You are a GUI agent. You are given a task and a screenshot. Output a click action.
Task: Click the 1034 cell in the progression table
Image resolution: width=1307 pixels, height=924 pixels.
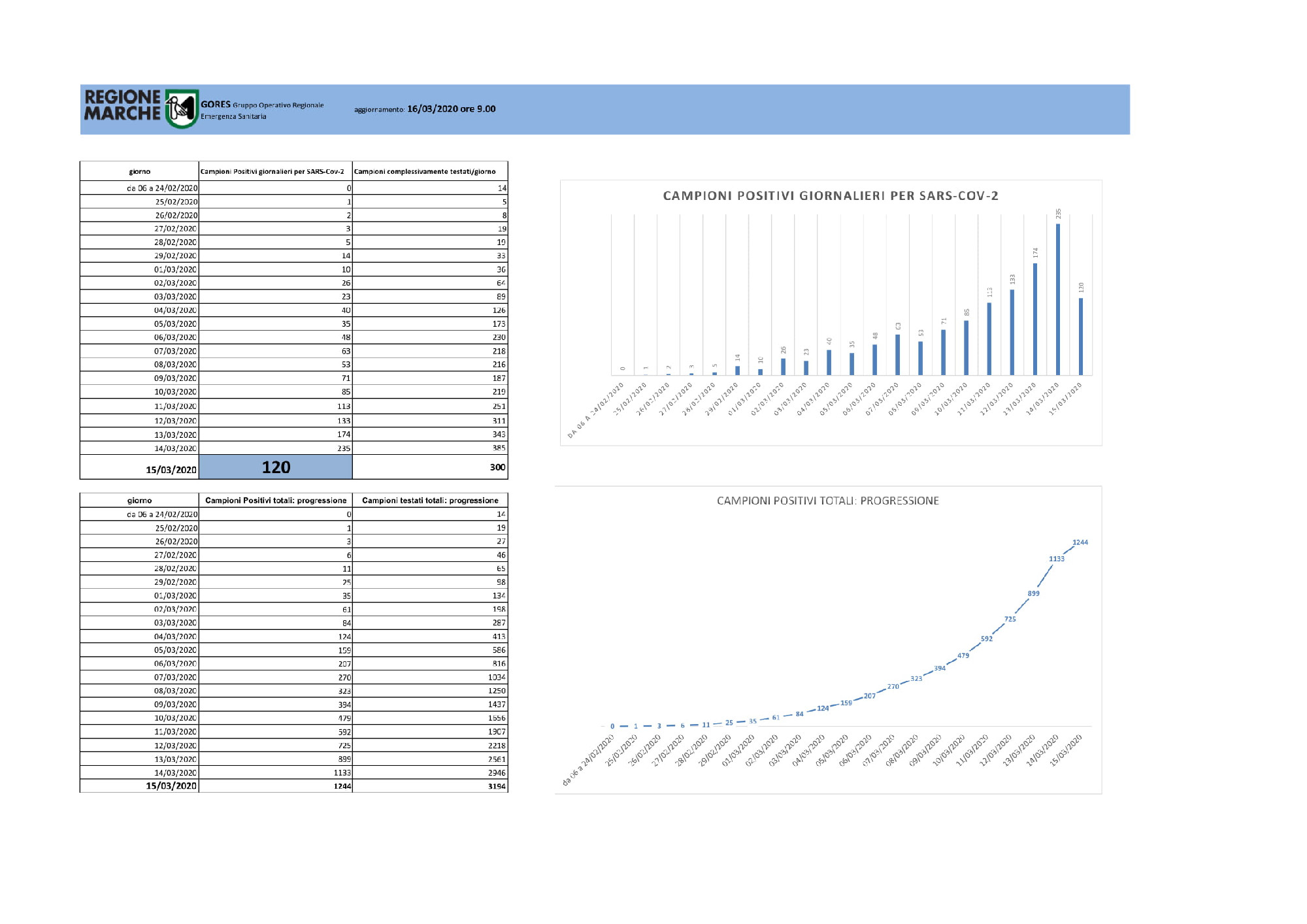coord(430,678)
